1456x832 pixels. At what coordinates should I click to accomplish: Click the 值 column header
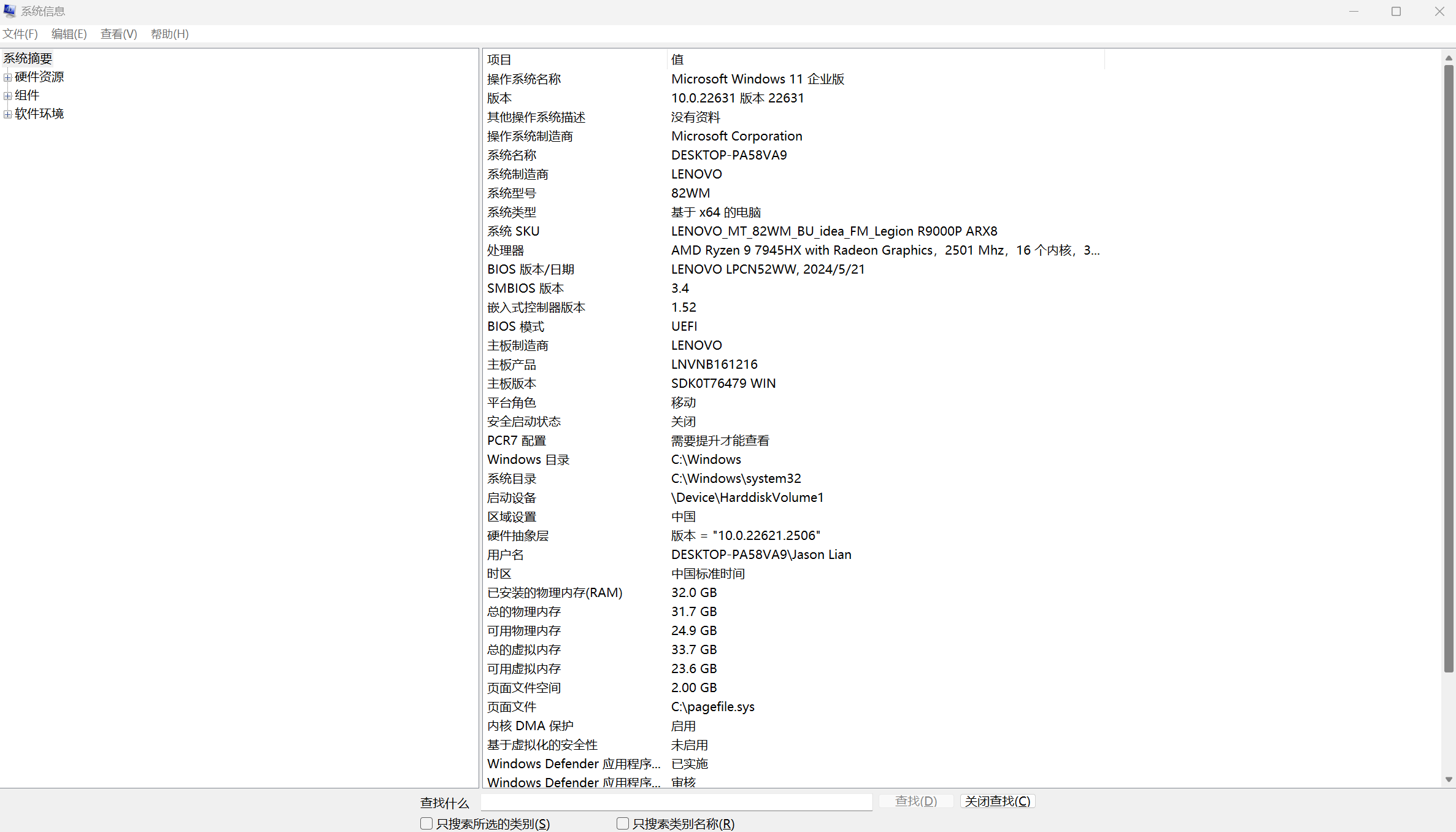click(x=886, y=60)
